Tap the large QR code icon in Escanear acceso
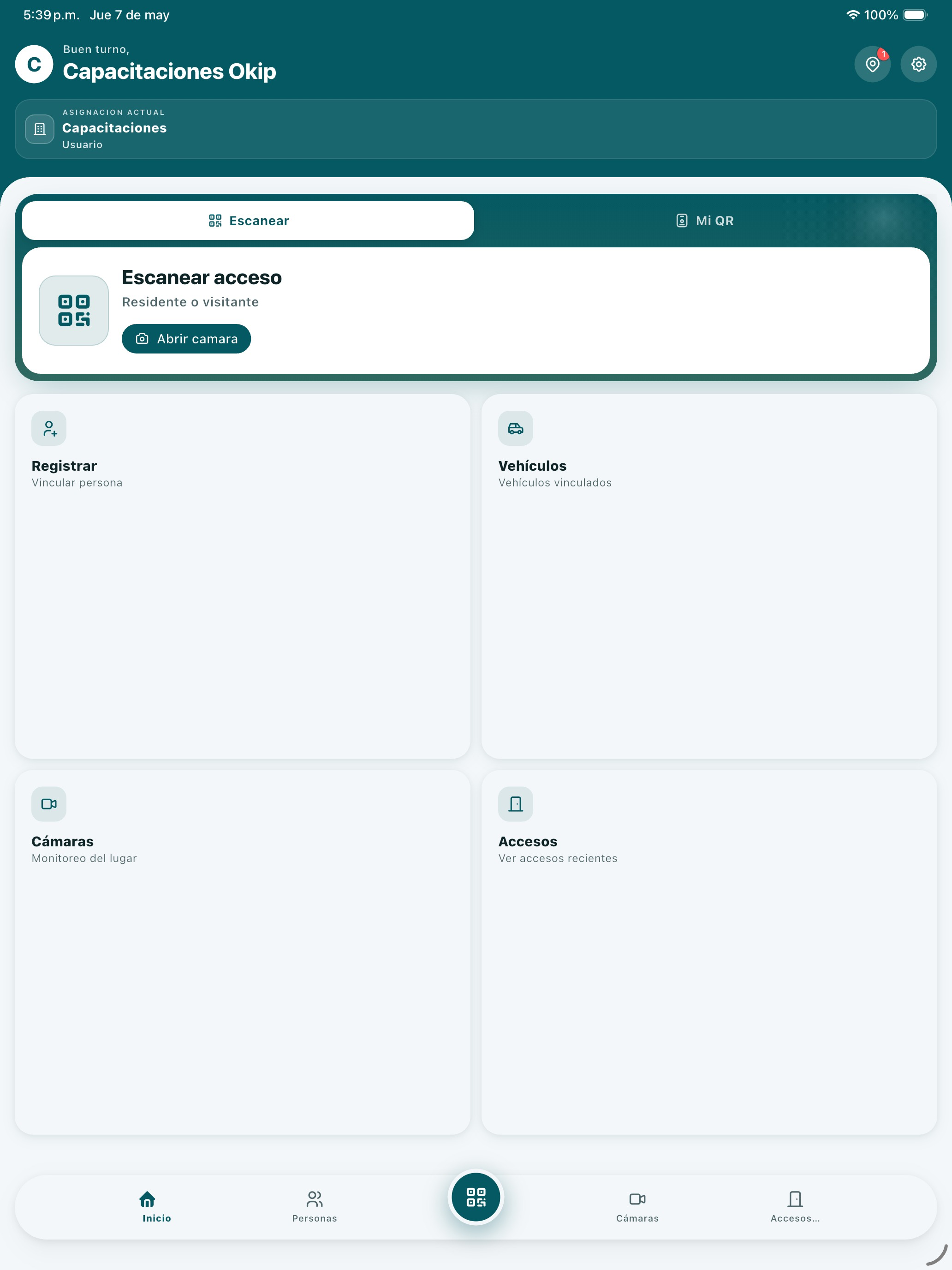This screenshot has width=952, height=1270. tap(73, 310)
